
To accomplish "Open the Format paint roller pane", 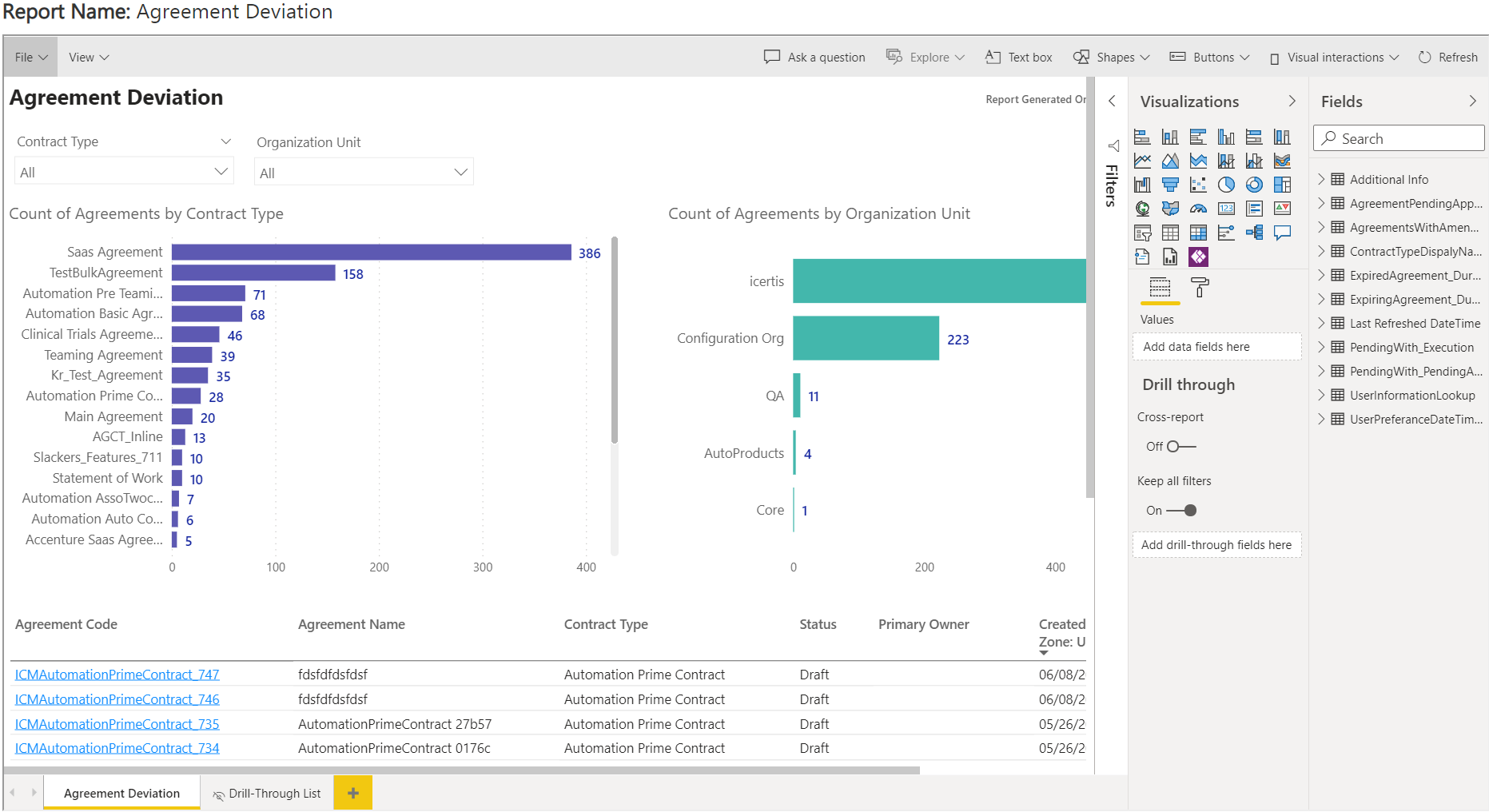I will click(x=1200, y=288).
